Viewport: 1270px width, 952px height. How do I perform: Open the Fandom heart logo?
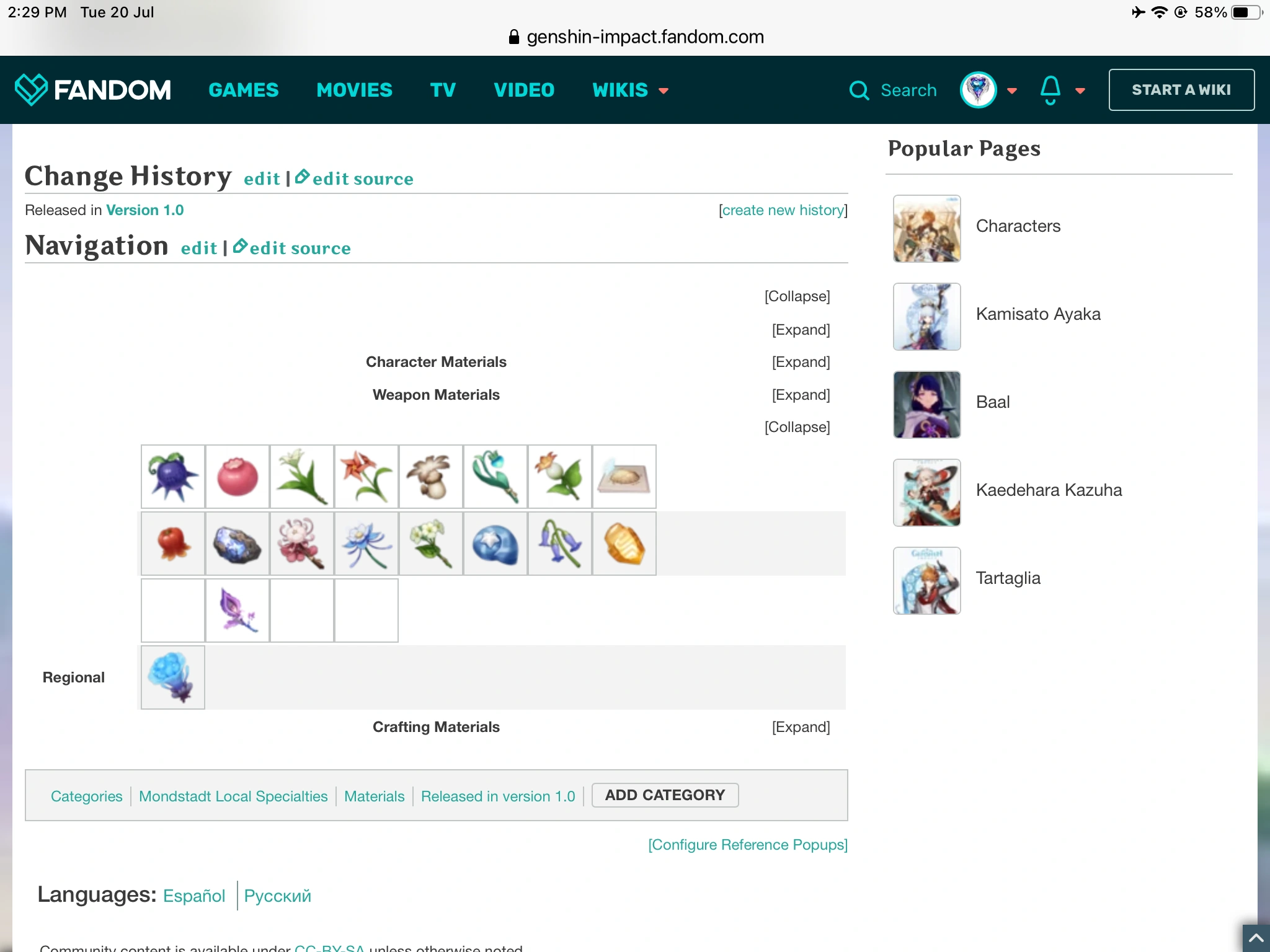pos(32,89)
